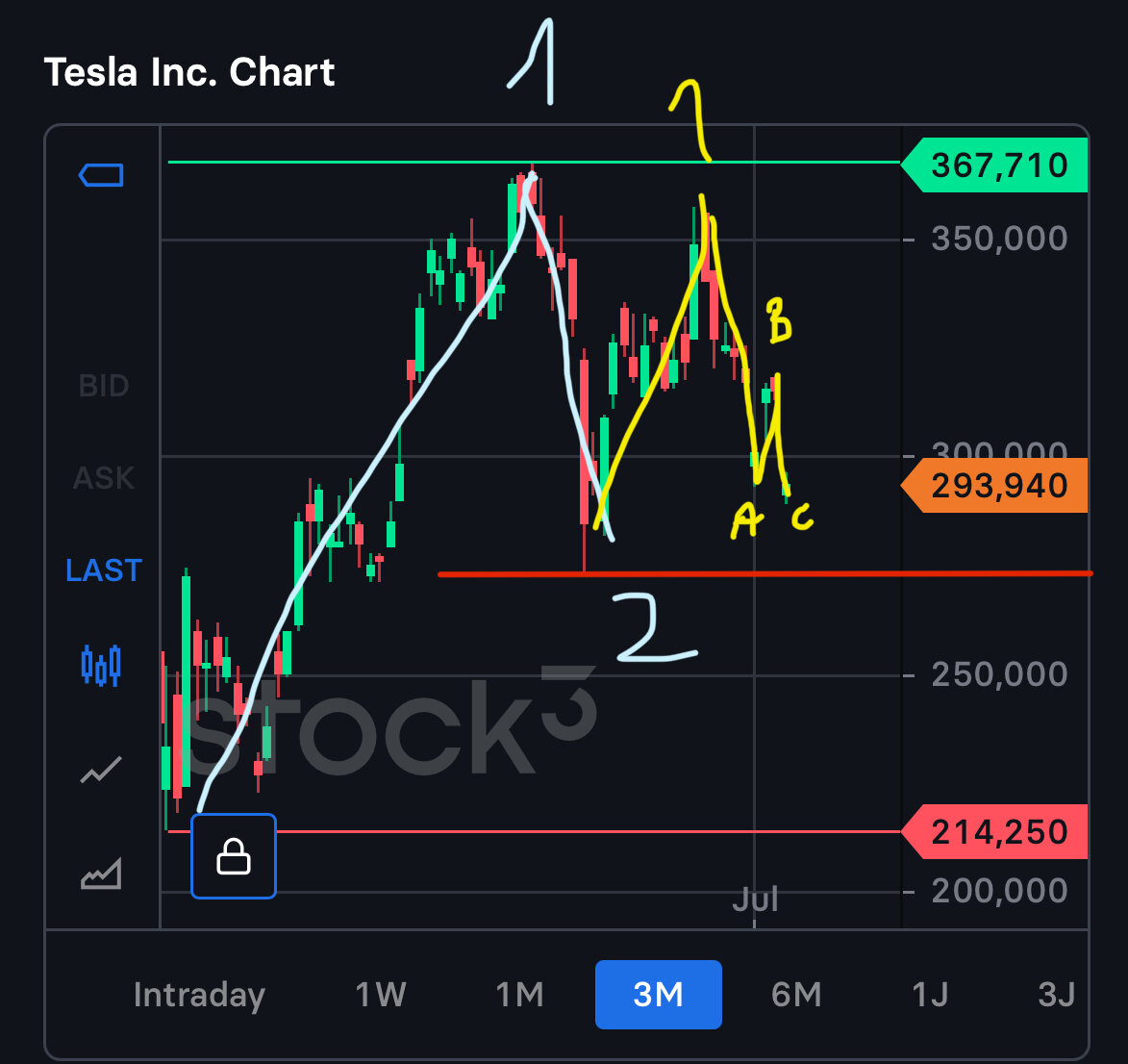Click the red 214,250 low price label

[x=998, y=832]
